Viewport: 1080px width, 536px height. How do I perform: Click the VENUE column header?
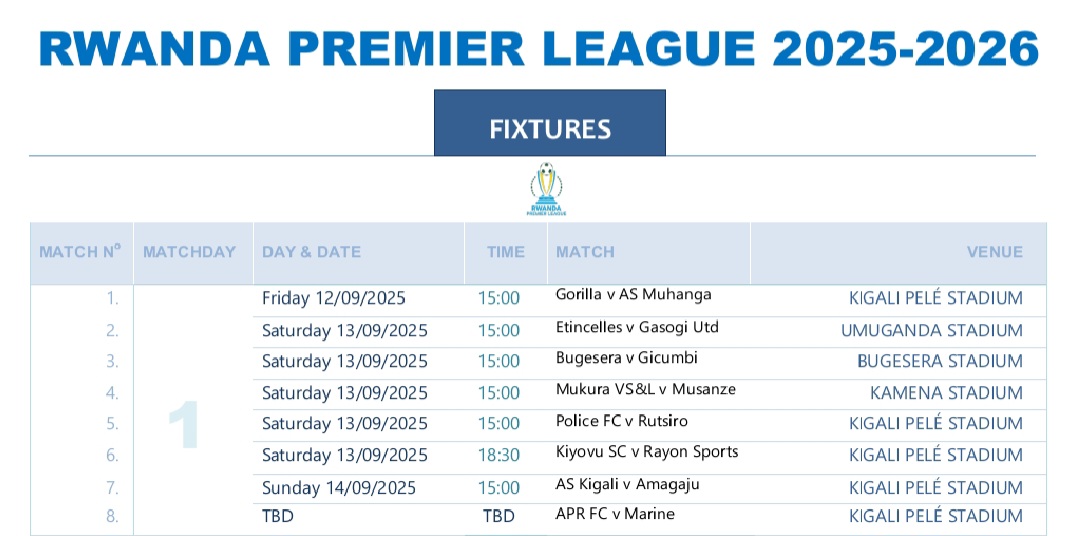click(994, 252)
